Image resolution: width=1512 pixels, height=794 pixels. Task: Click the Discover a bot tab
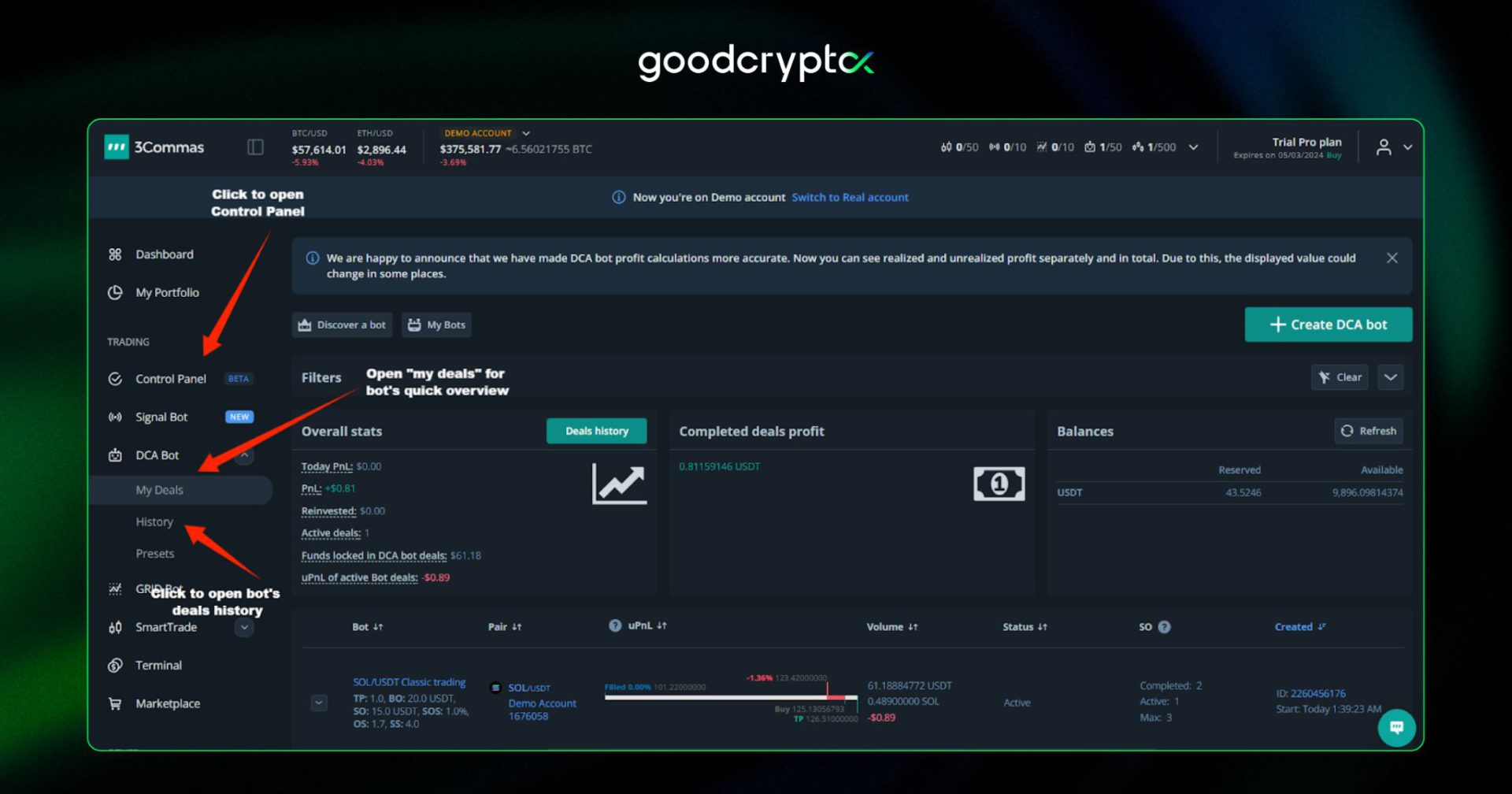(x=342, y=325)
